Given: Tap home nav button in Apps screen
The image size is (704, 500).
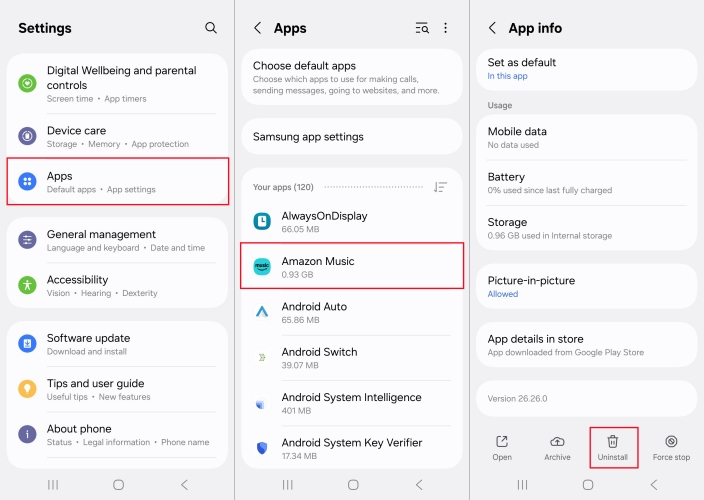Looking at the screenshot, I should tap(353, 485).
